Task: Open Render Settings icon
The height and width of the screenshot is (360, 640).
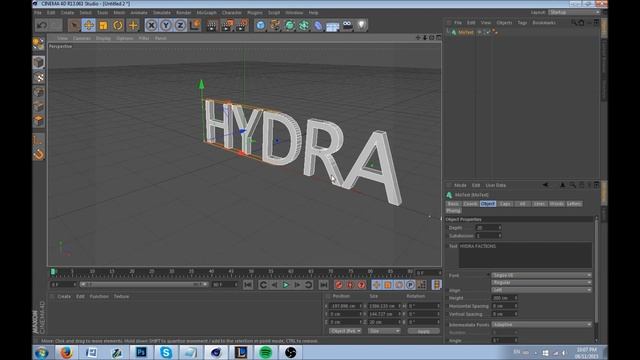Action: click(x=242, y=25)
